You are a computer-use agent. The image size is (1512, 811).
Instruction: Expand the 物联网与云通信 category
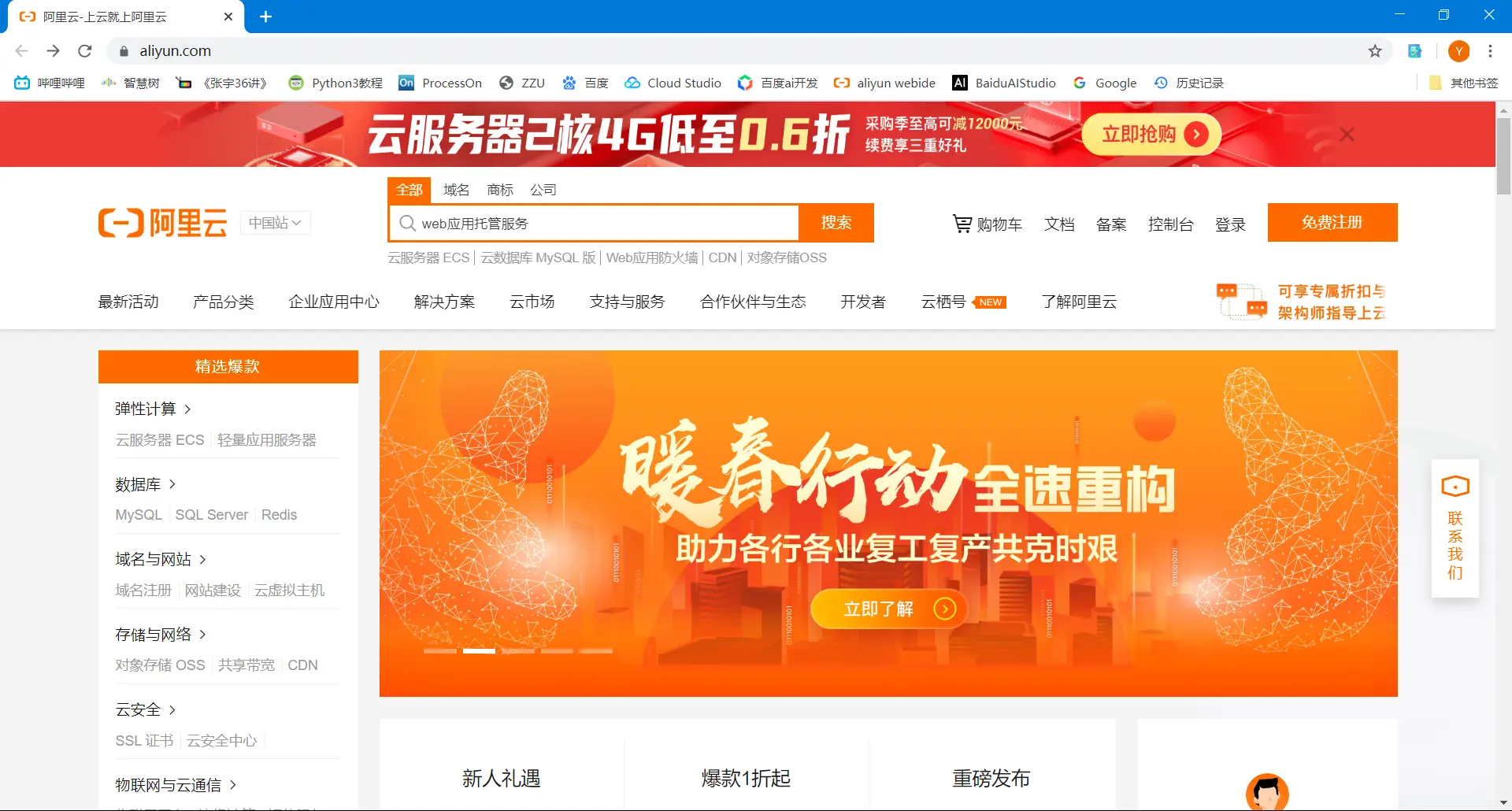click(x=176, y=785)
